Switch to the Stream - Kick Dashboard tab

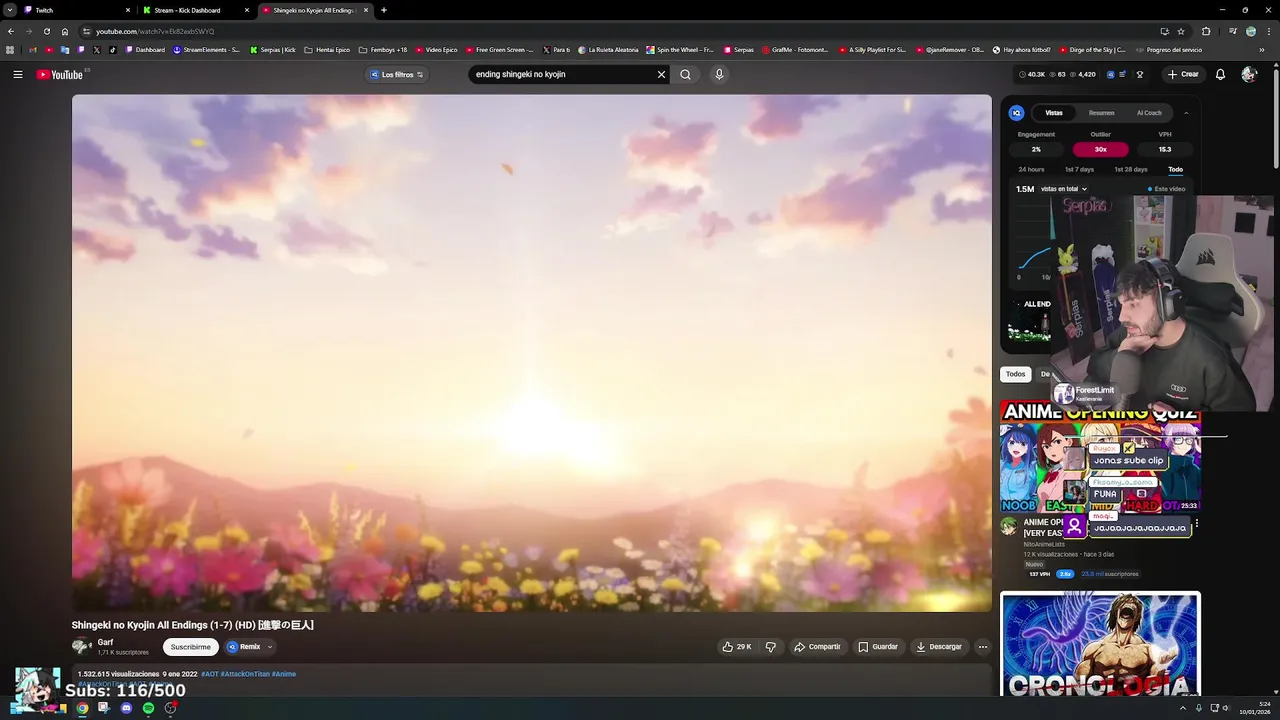tap(196, 10)
